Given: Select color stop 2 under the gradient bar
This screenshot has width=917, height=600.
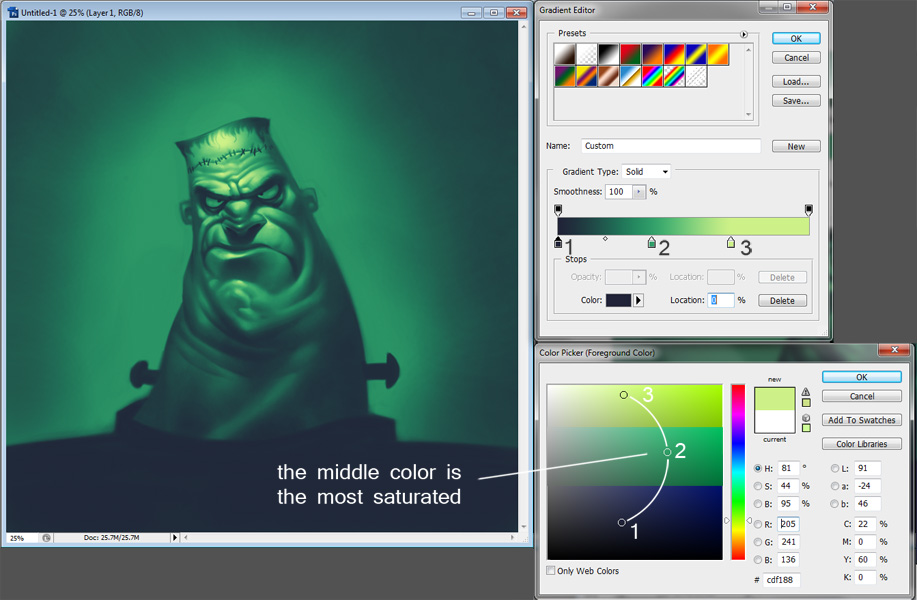Looking at the screenshot, I should tap(651, 242).
